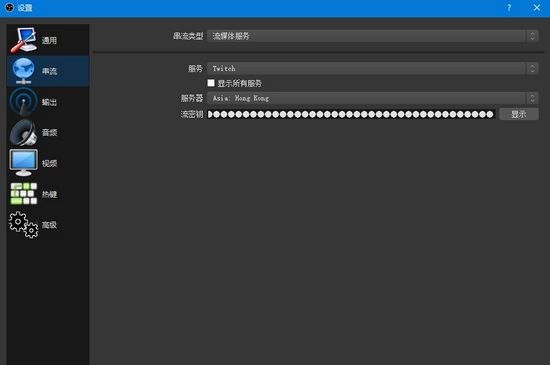Click the help question mark icon

pos(509,8)
